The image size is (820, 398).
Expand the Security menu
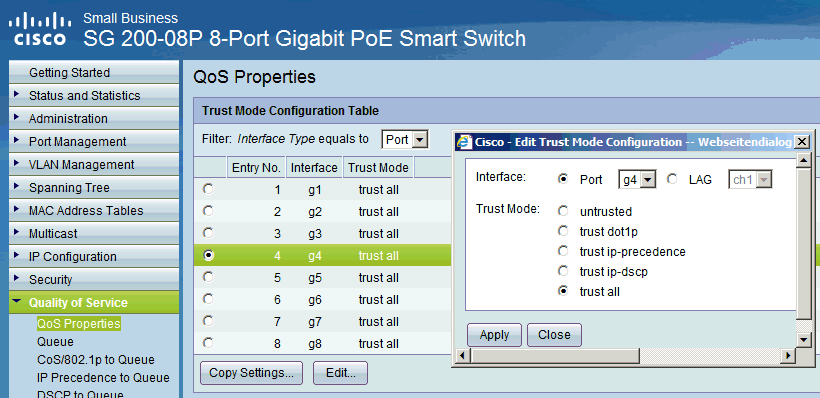coord(94,280)
